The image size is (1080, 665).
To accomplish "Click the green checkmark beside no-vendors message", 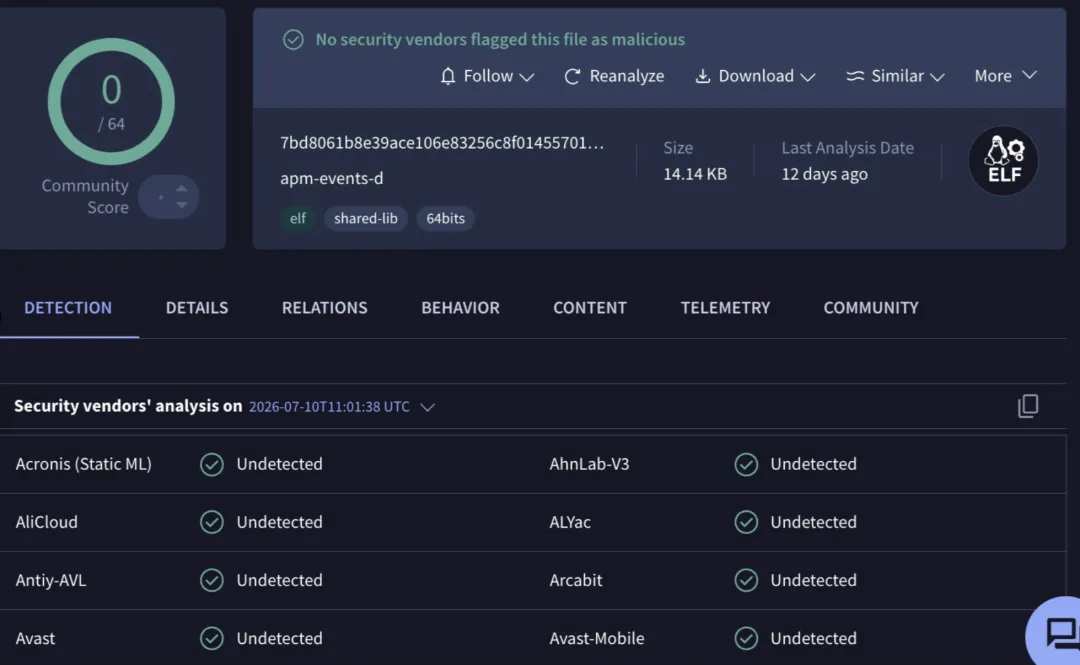I will [x=293, y=39].
